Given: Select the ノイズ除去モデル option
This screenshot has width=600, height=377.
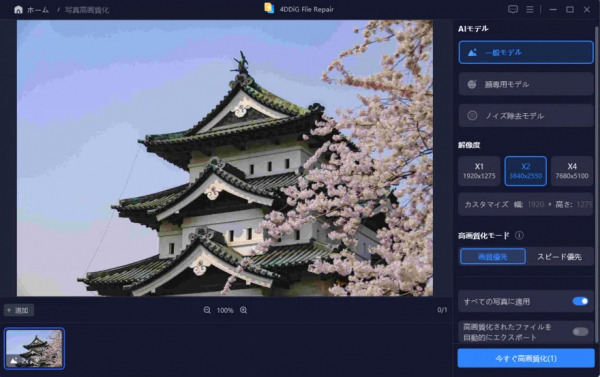Looking at the screenshot, I should [x=526, y=116].
